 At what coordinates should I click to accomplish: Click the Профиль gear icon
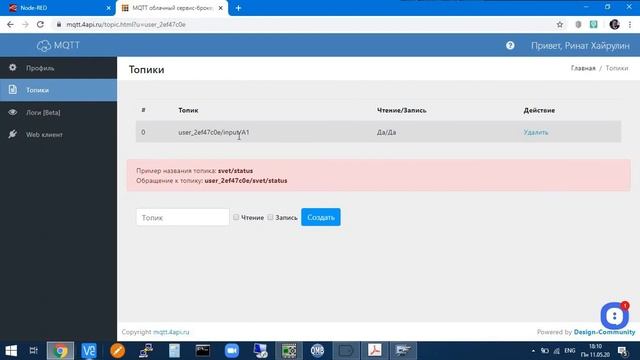coord(13,67)
